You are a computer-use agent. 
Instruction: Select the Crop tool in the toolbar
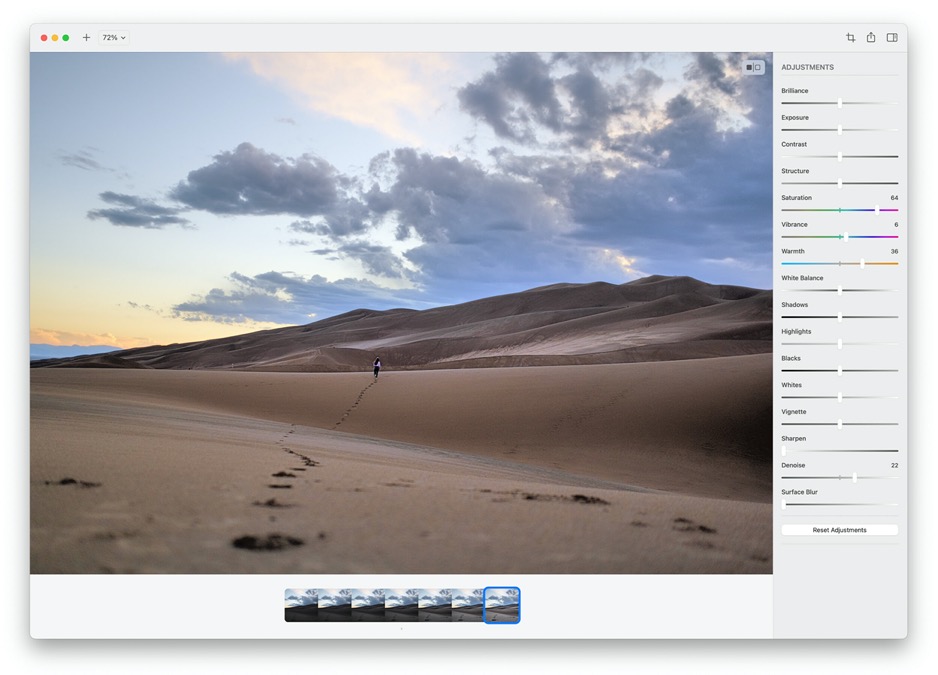click(x=850, y=38)
